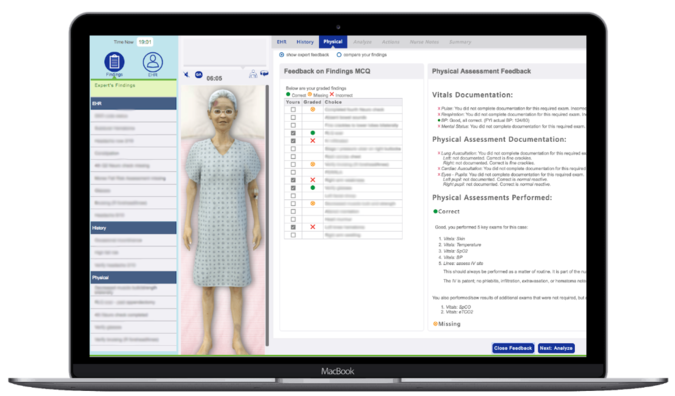Click the orange missing dot in first row
Image resolution: width=675 pixels, height=396 pixels.
coord(313,109)
